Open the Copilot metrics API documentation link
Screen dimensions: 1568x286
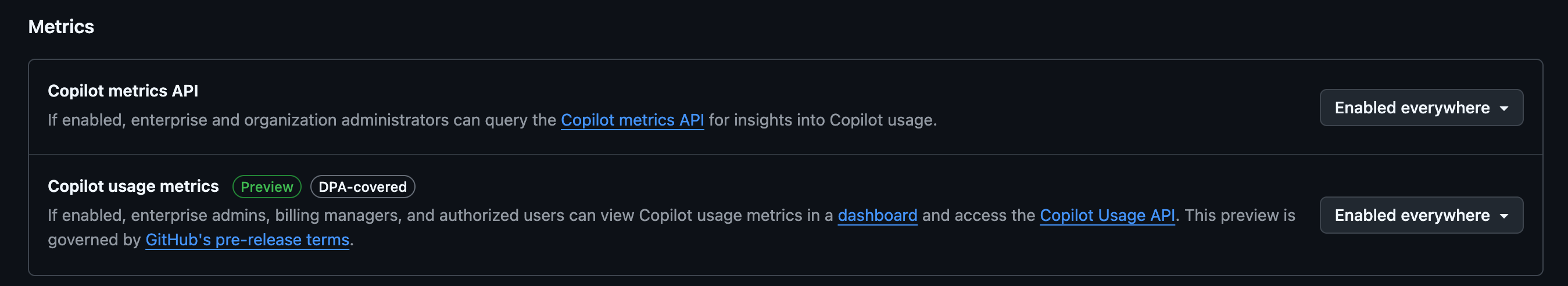pyautogui.click(x=632, y=120)
